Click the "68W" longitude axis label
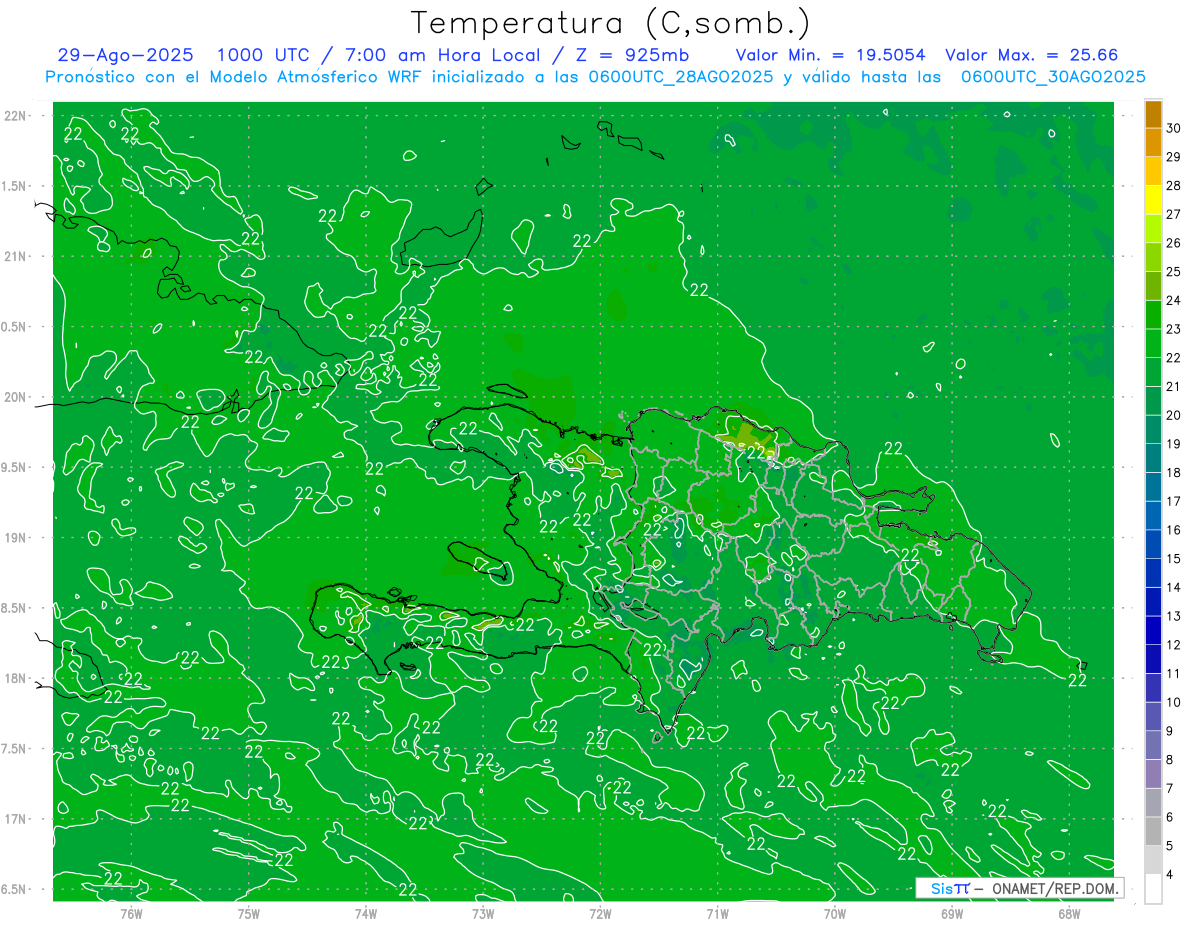The image size is (1200, 927). pos(1069,914)
